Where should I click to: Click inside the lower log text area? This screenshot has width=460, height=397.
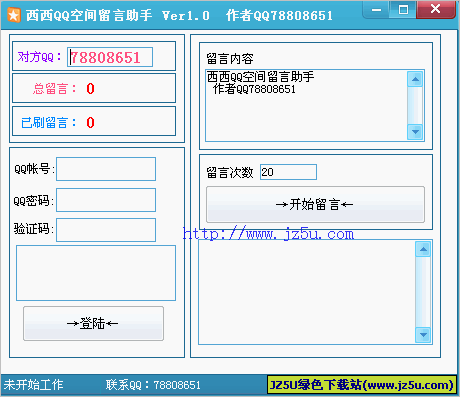[x=307, y=292]
